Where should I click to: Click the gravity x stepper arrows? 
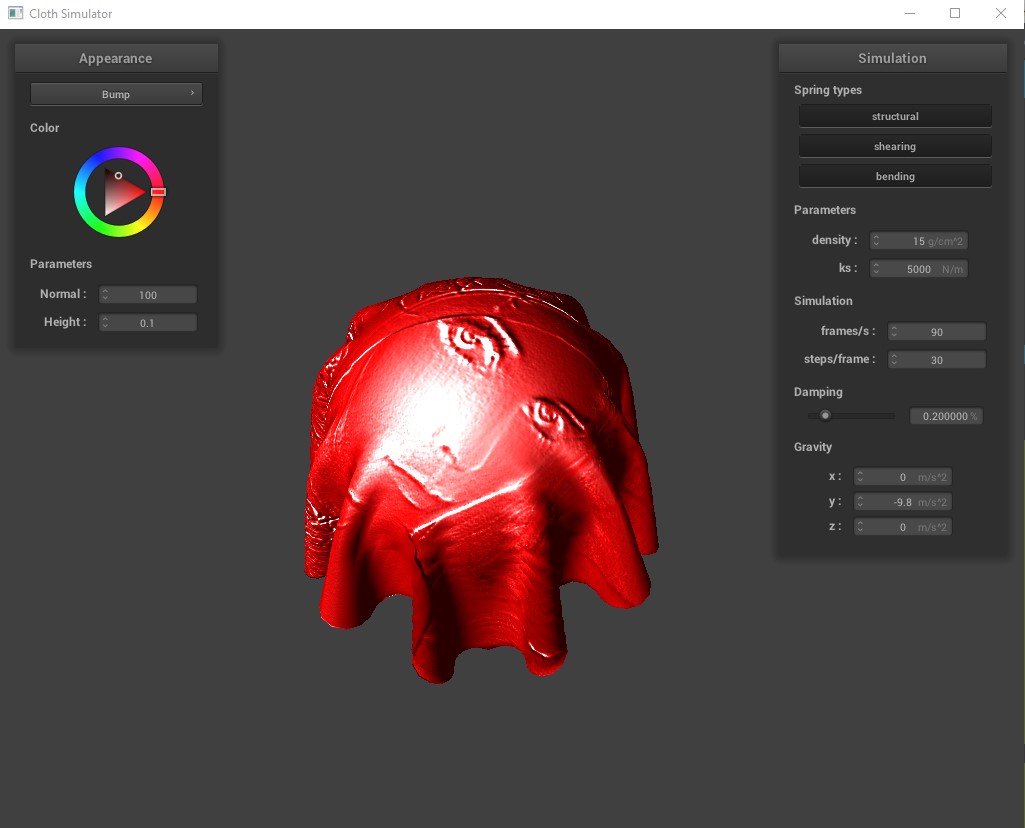point(860,477)
